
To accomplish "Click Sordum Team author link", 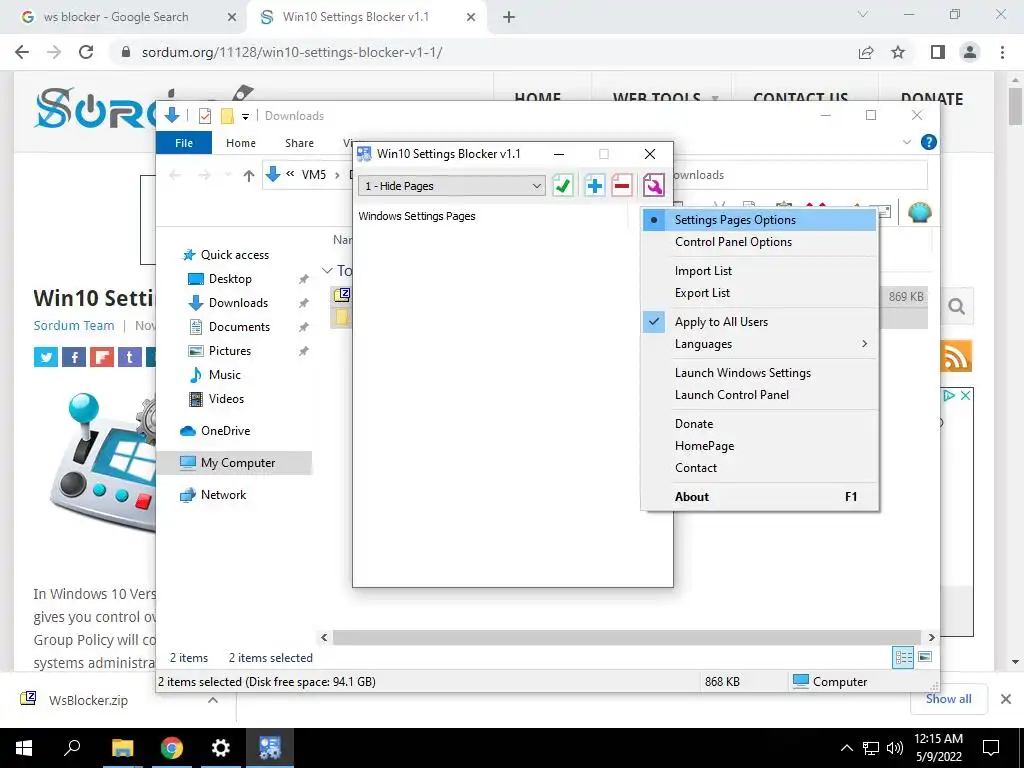I will click(74, 325).
